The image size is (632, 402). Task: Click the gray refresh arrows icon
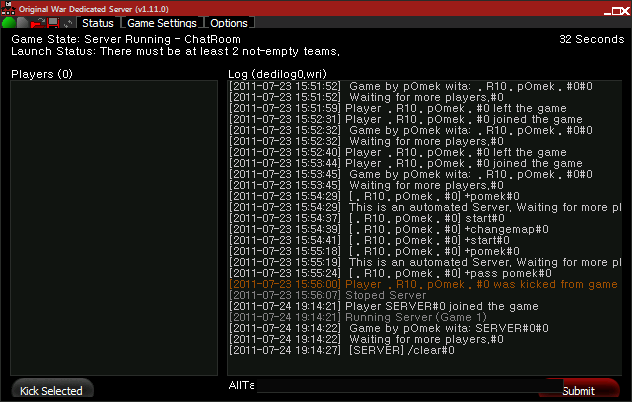coord(68,23)
